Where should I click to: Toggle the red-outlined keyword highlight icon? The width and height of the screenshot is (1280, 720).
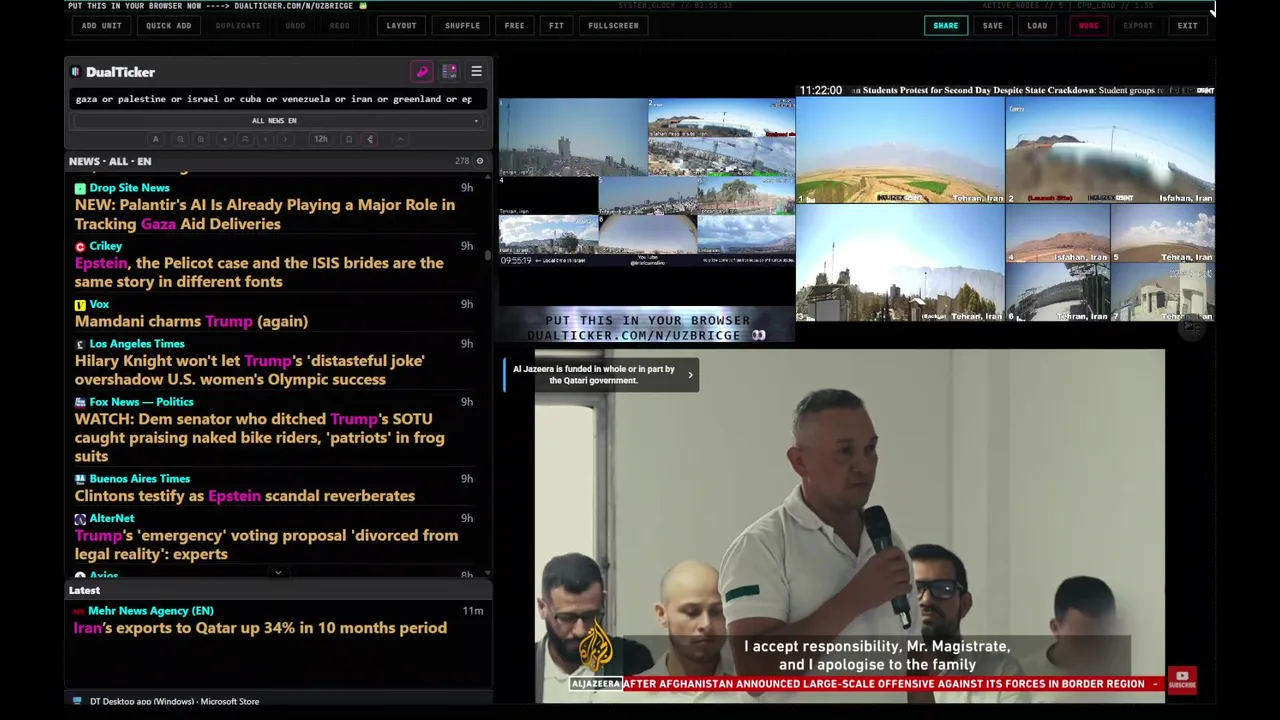click(x=370, y=139)
